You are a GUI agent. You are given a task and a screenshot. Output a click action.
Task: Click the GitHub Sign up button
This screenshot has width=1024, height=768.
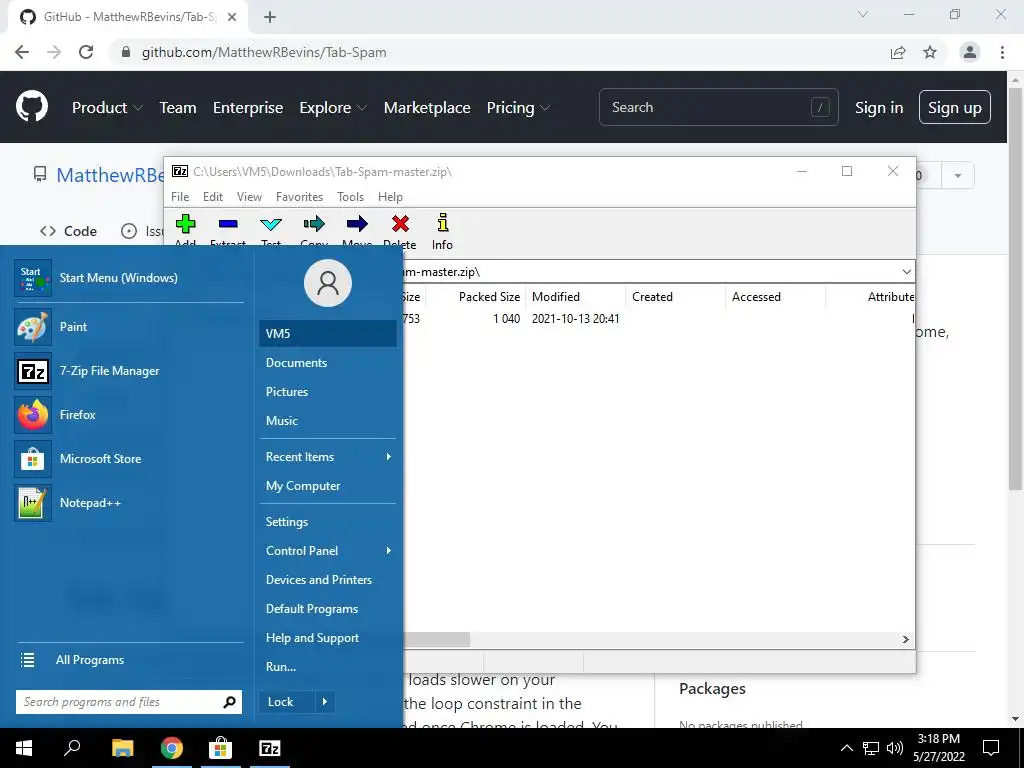[x=955, y=107]
